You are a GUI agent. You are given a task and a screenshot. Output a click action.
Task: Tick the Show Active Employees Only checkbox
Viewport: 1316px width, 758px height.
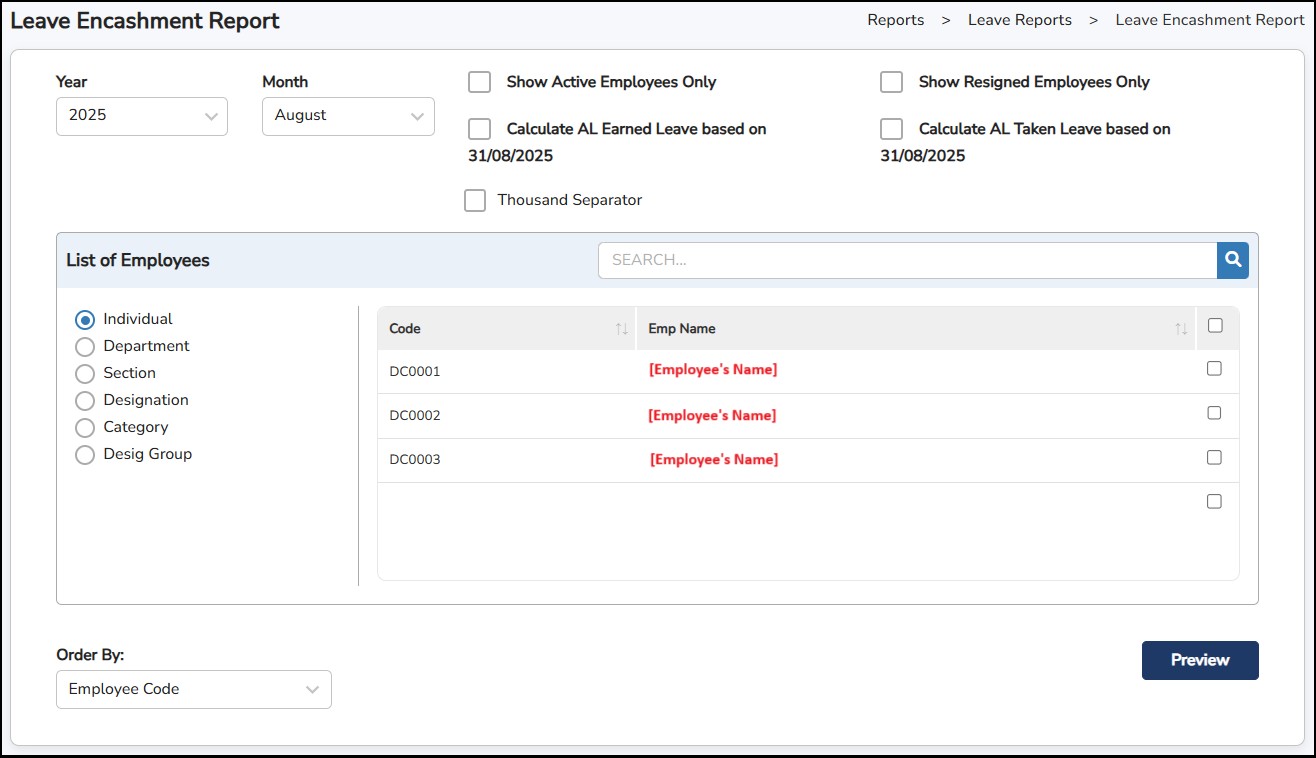click(x=480, y=82)
